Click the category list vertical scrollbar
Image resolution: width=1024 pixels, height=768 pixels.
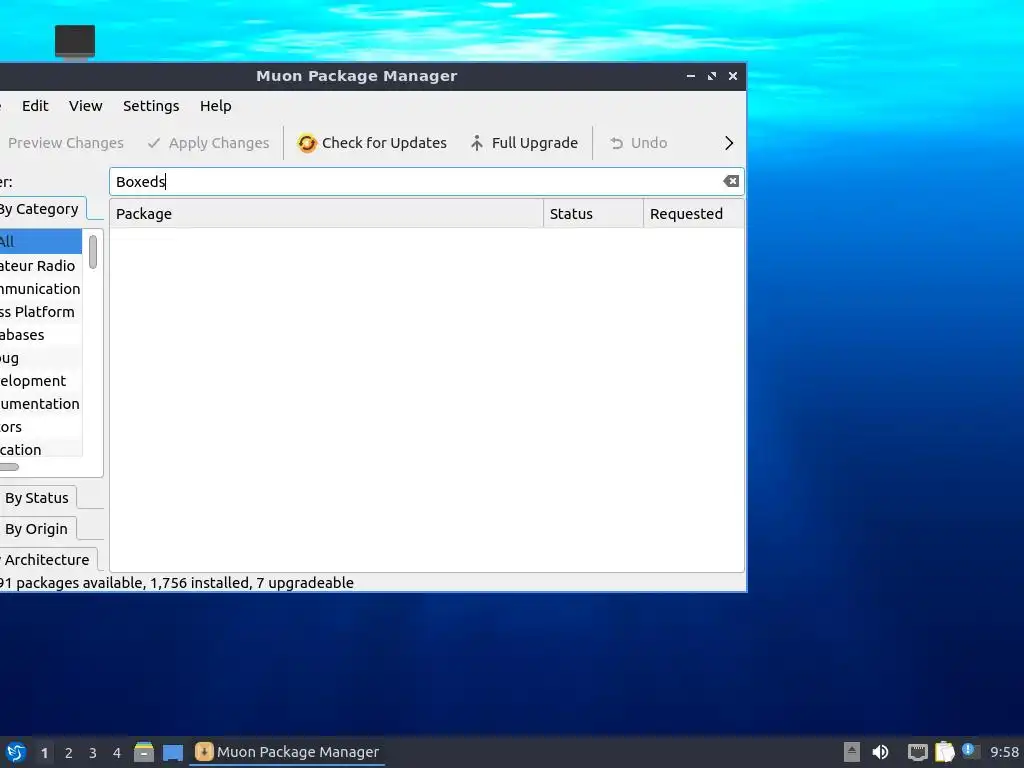[x=93, y=252]
